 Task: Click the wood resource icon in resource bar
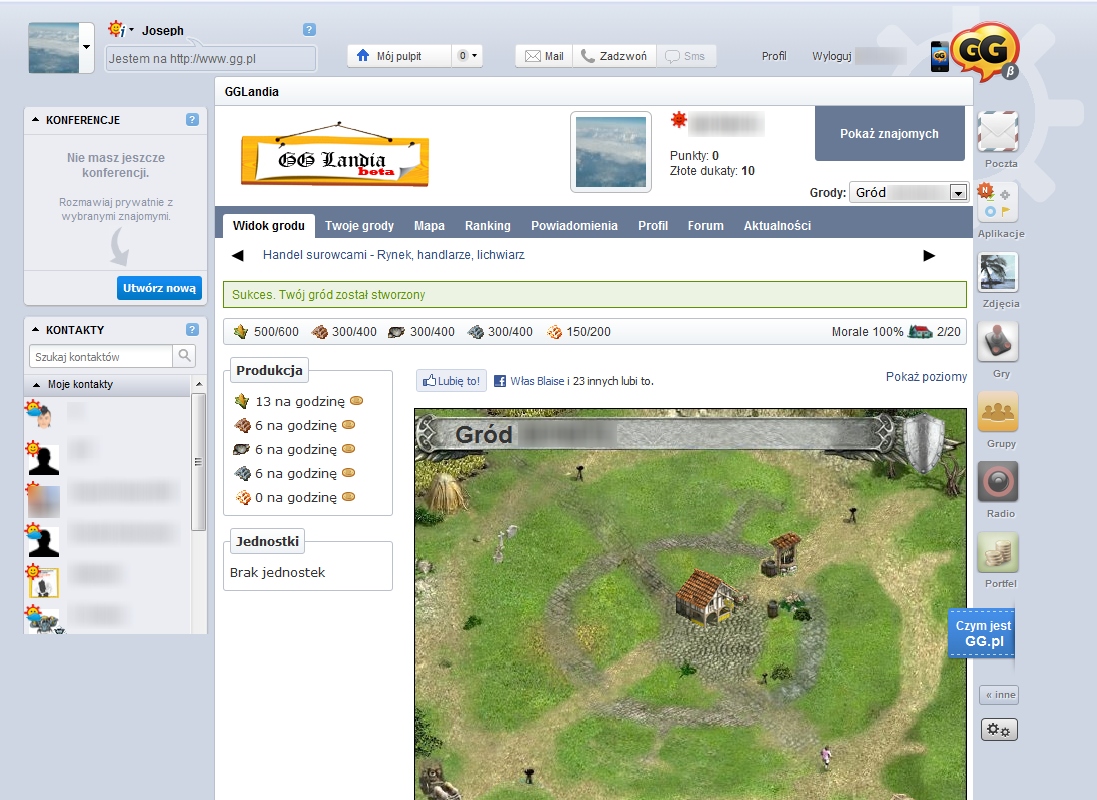tap(320, 332)
